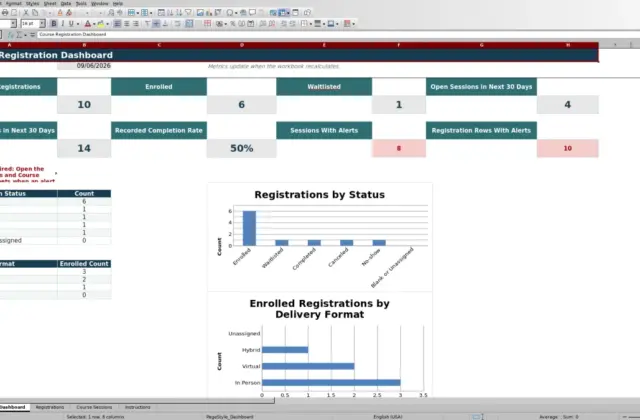Open the font color dropdown arrow
Viewport: 640px width, 420px height.
coord(94,24)
